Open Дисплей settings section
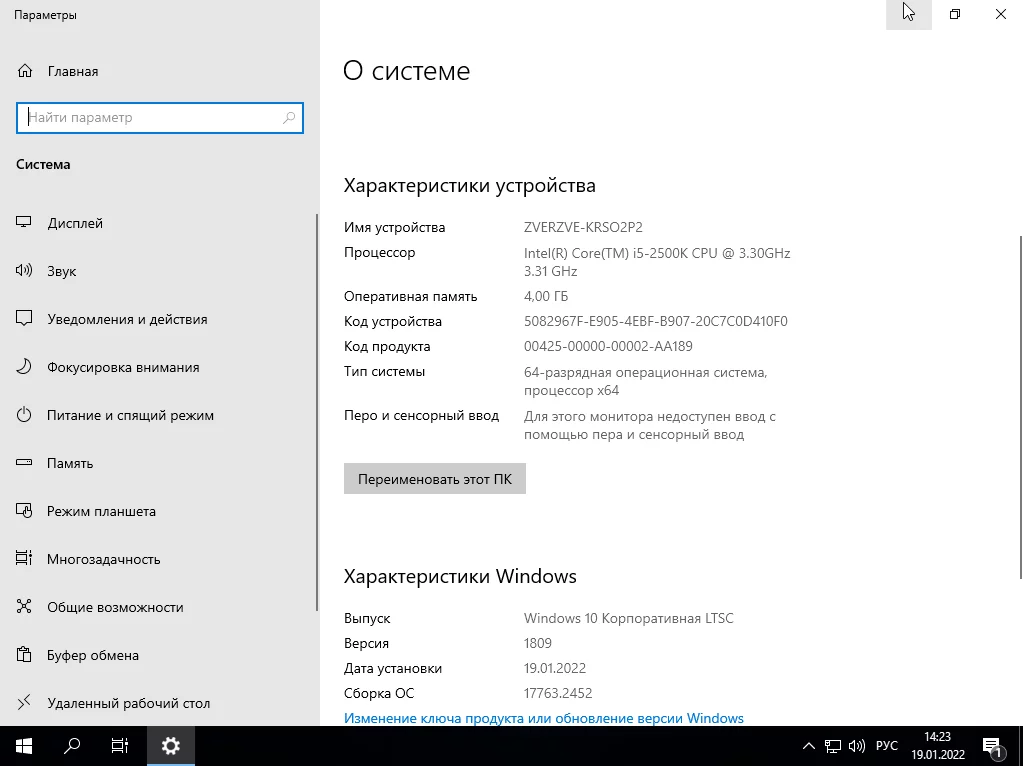 coord(75,223)
